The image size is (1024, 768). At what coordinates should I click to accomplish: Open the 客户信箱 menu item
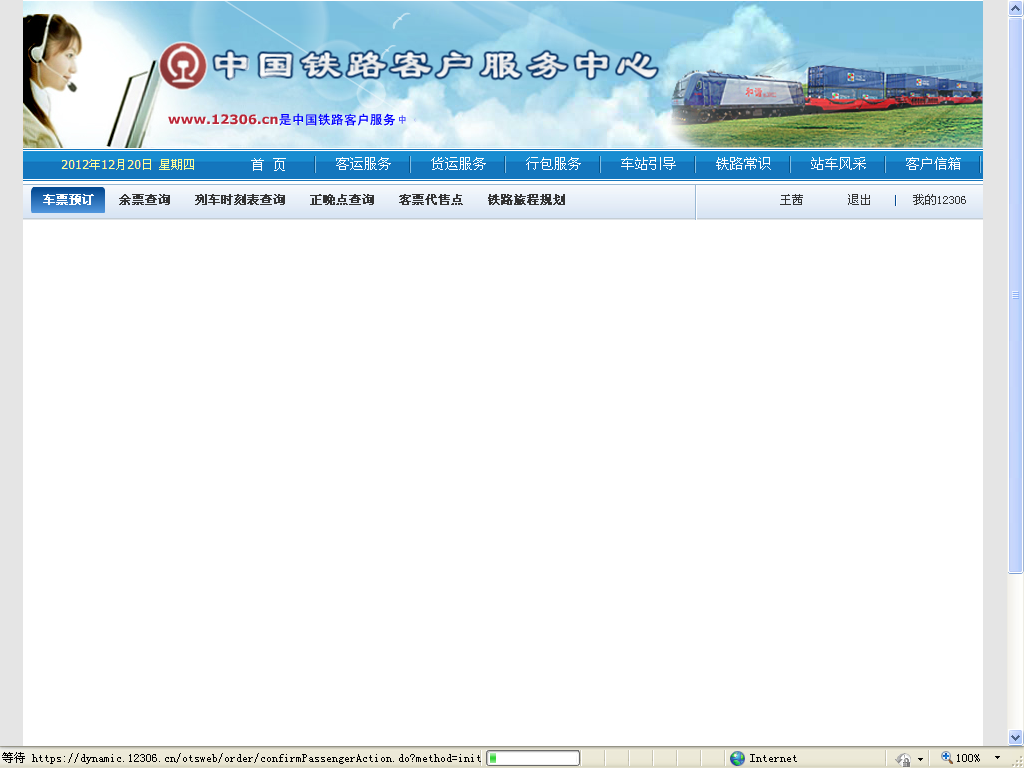(x=933, y=164)
